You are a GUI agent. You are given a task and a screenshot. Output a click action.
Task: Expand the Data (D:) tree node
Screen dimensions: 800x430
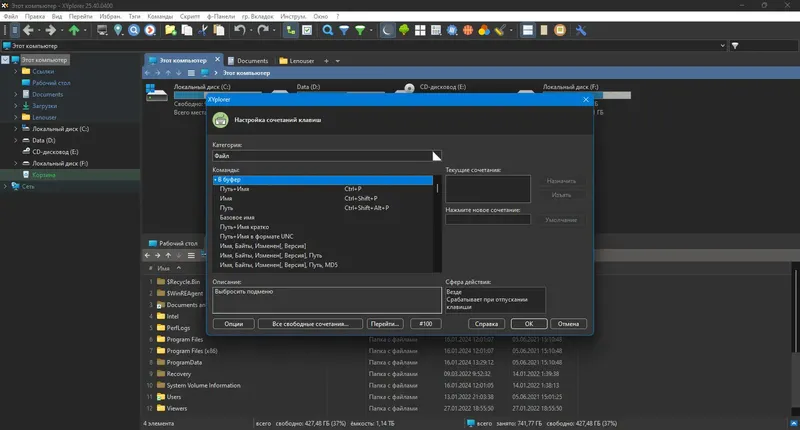[x=15, y=140]
